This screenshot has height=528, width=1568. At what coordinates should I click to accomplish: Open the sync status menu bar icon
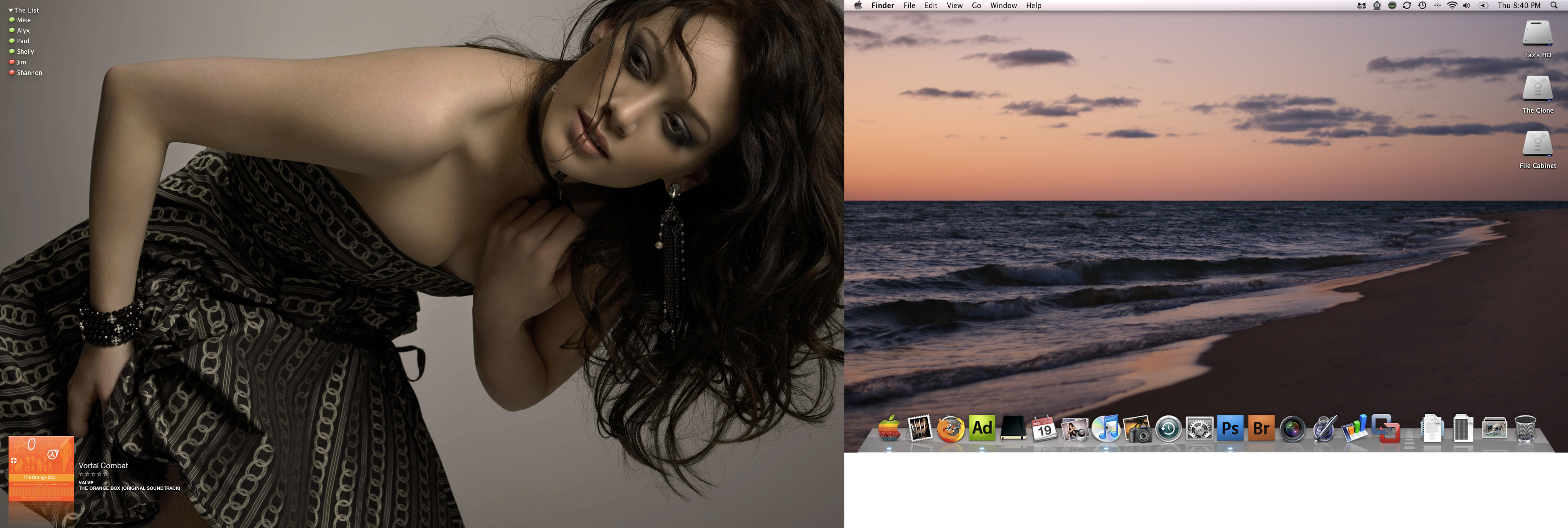[1407, 6]
